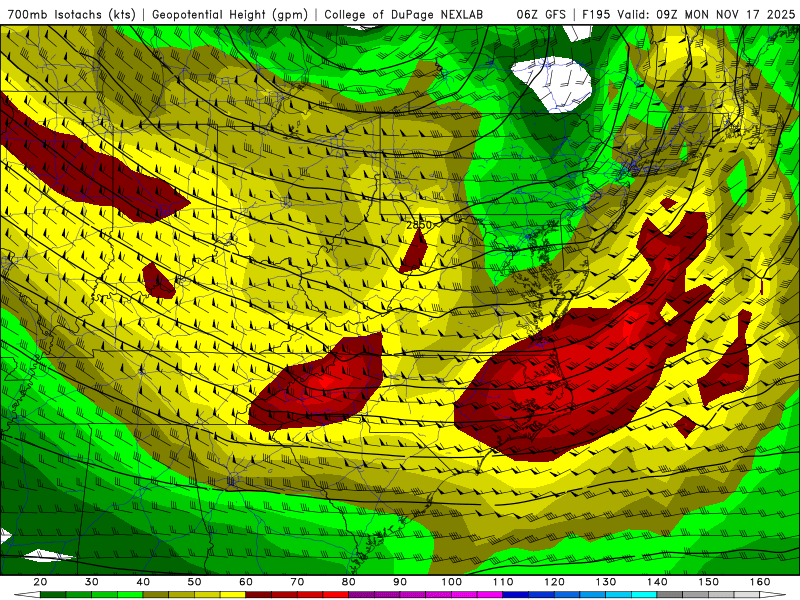Image resolution: width=800 pixels, height=600 pixels.
Task: Click the darkest green swatch starting at 20
Action: (53, 595)
